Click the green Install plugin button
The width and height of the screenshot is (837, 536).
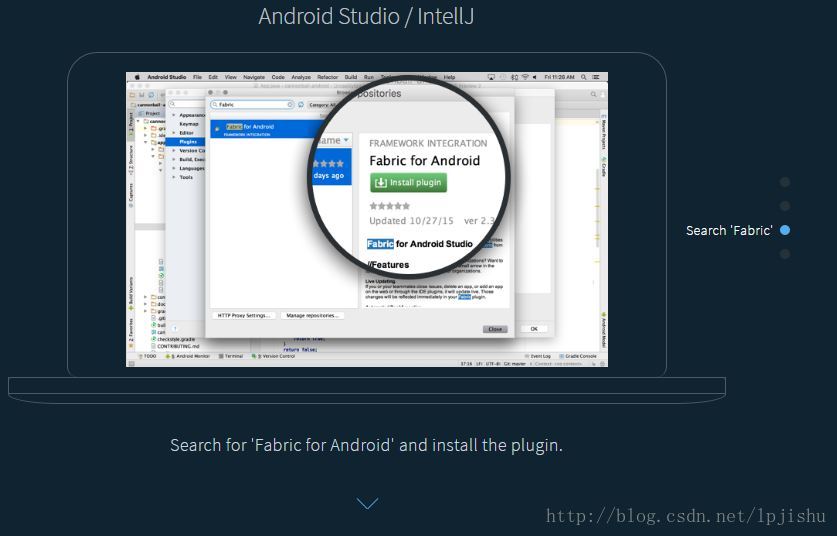[408, 183]
